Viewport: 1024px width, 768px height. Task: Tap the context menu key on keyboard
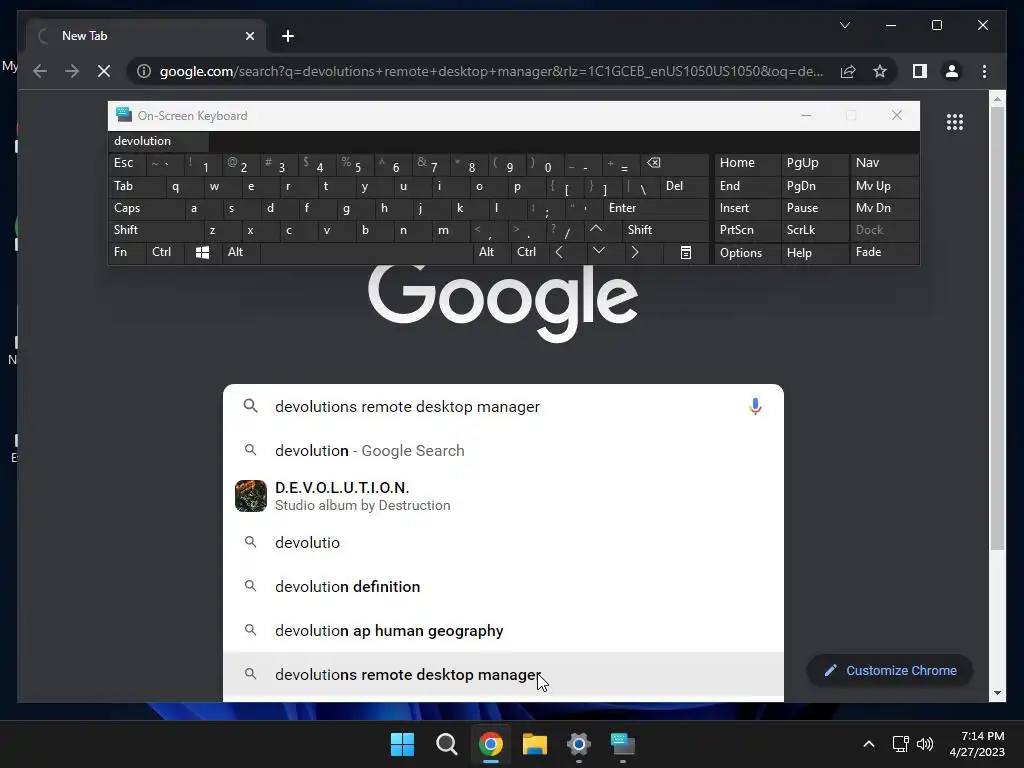click(686, 253)
